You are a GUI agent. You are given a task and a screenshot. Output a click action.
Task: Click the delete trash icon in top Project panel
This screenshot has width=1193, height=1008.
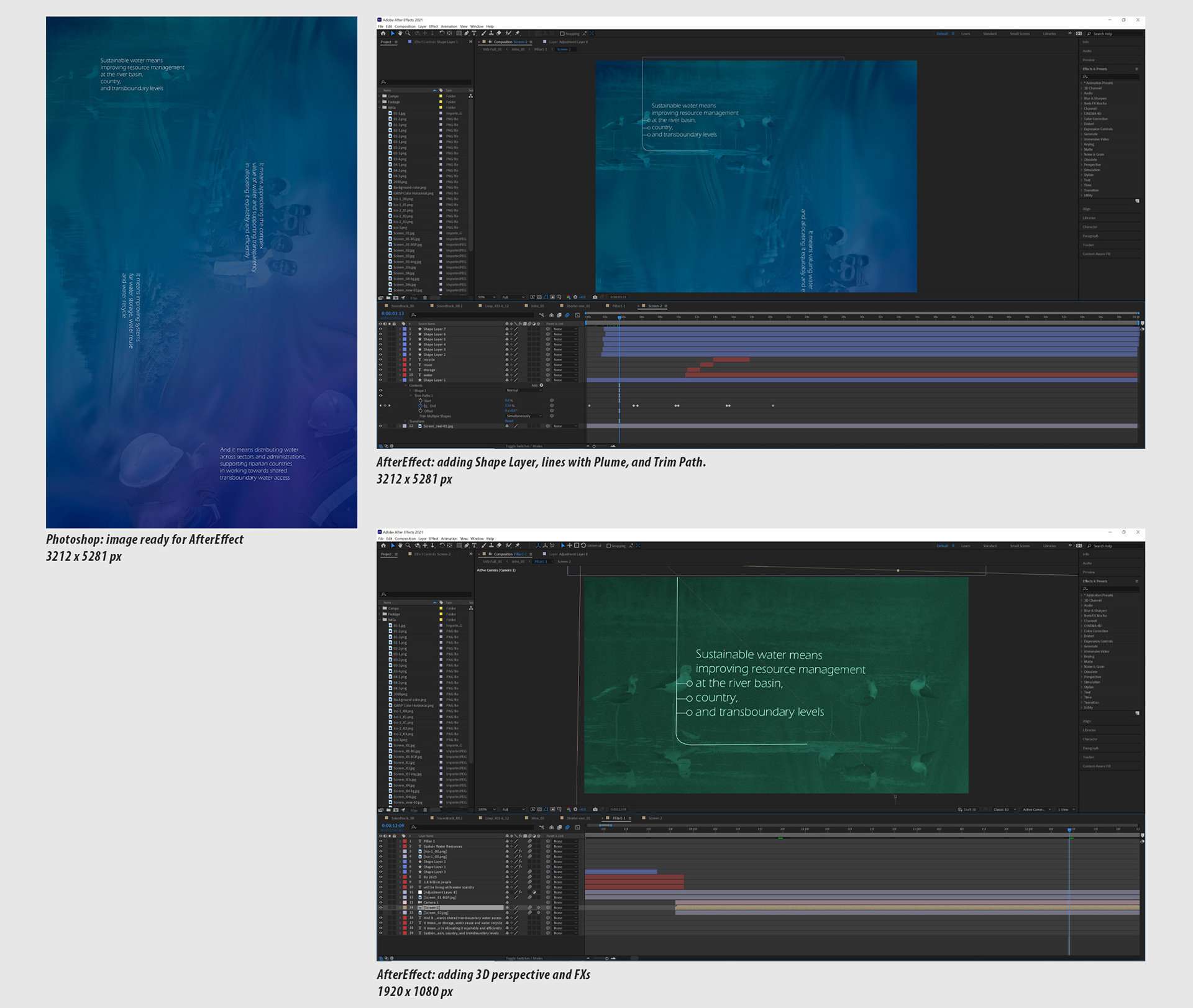tap(425, 297)
